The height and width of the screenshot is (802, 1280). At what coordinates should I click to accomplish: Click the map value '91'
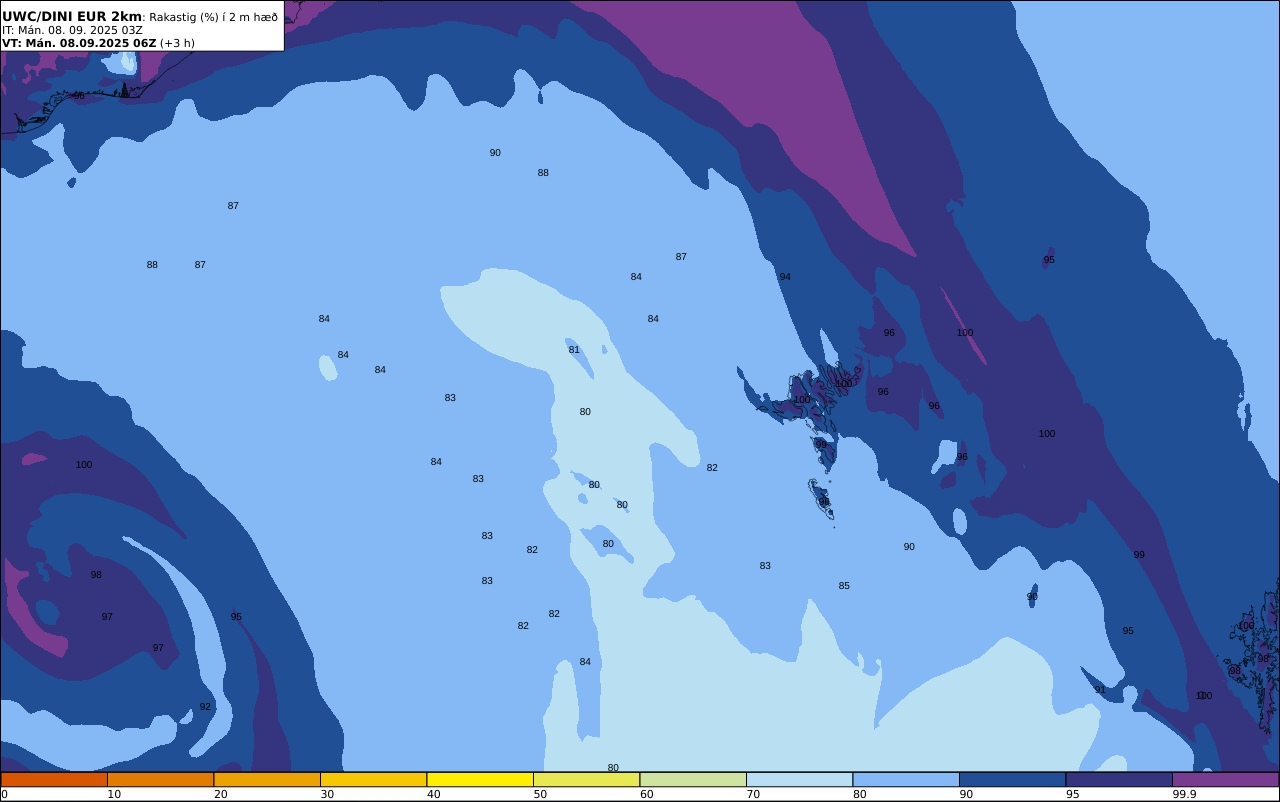(1100, 690)
